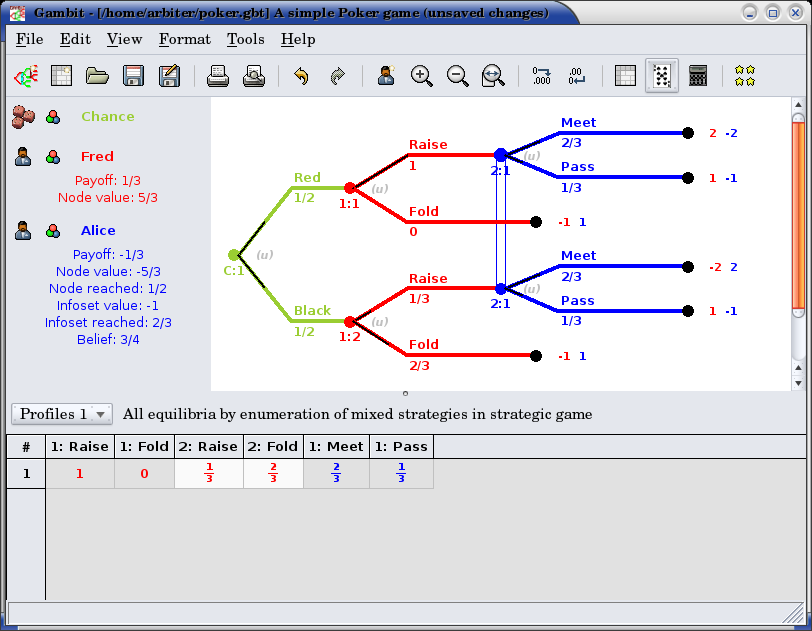Open the Format menu
Image resolution: width=812 pixels, height=631 pixels.
[184, 39]
